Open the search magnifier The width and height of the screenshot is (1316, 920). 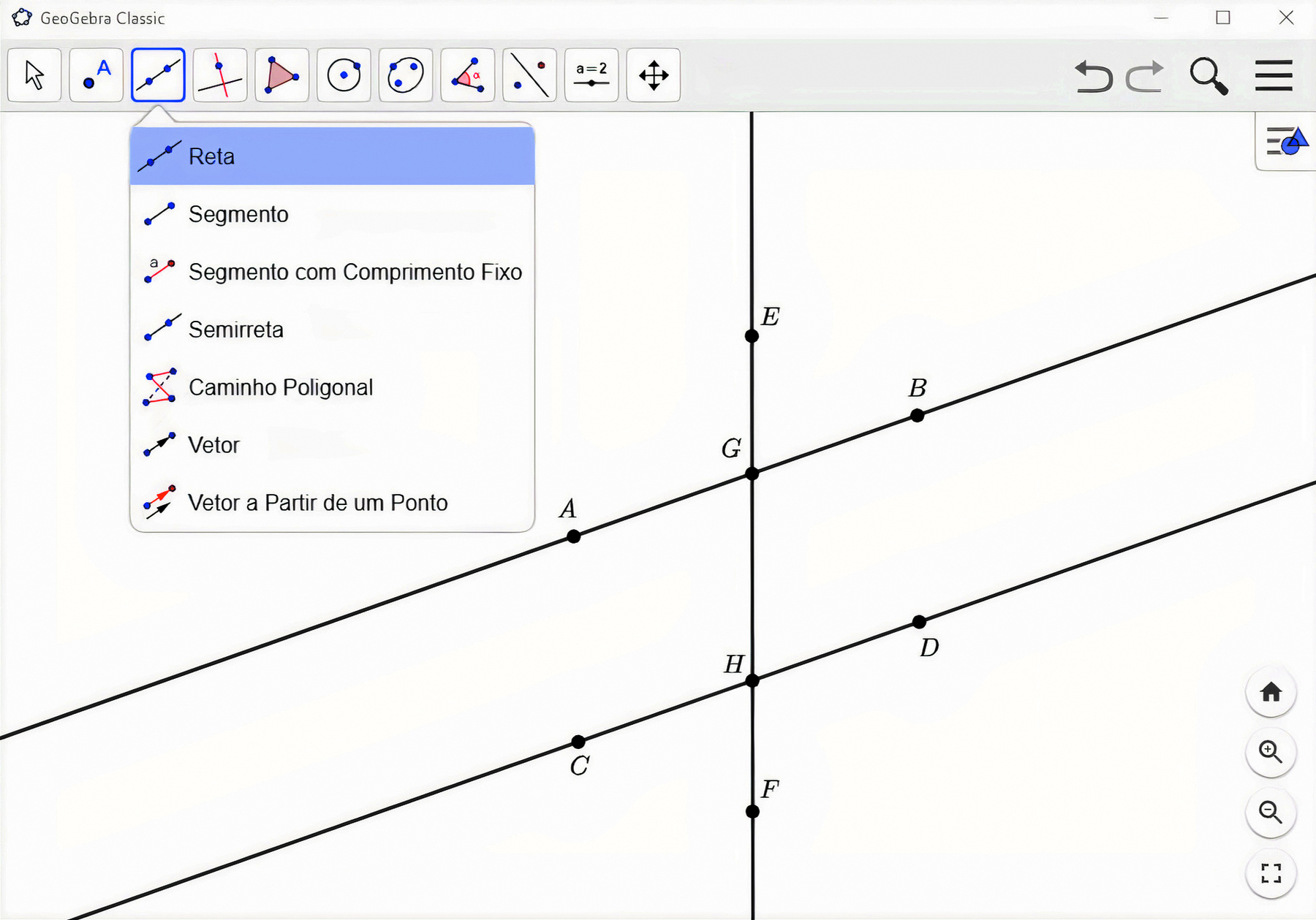(1209, 76)
